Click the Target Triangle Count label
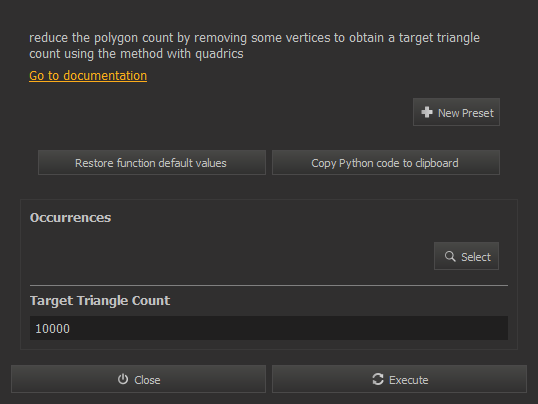Viewport: 538px width, 404px height. point(100,301)
